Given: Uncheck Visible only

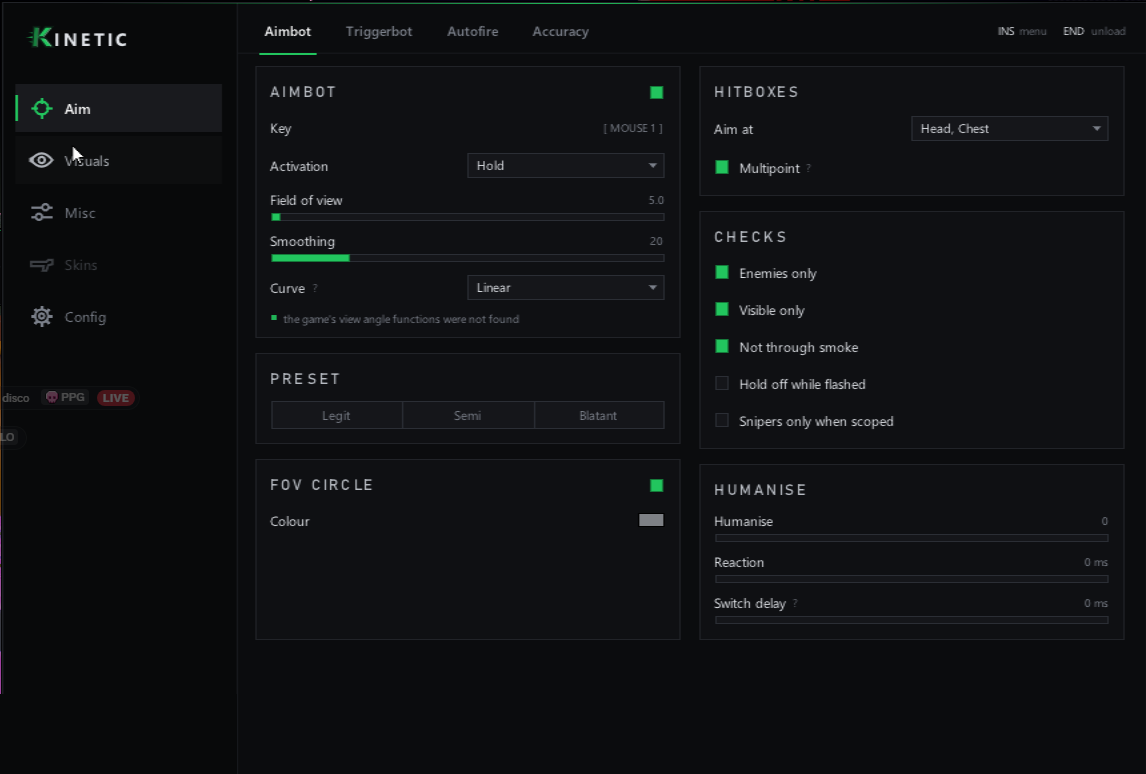Looking at the screenshot, I should (721, 309).
